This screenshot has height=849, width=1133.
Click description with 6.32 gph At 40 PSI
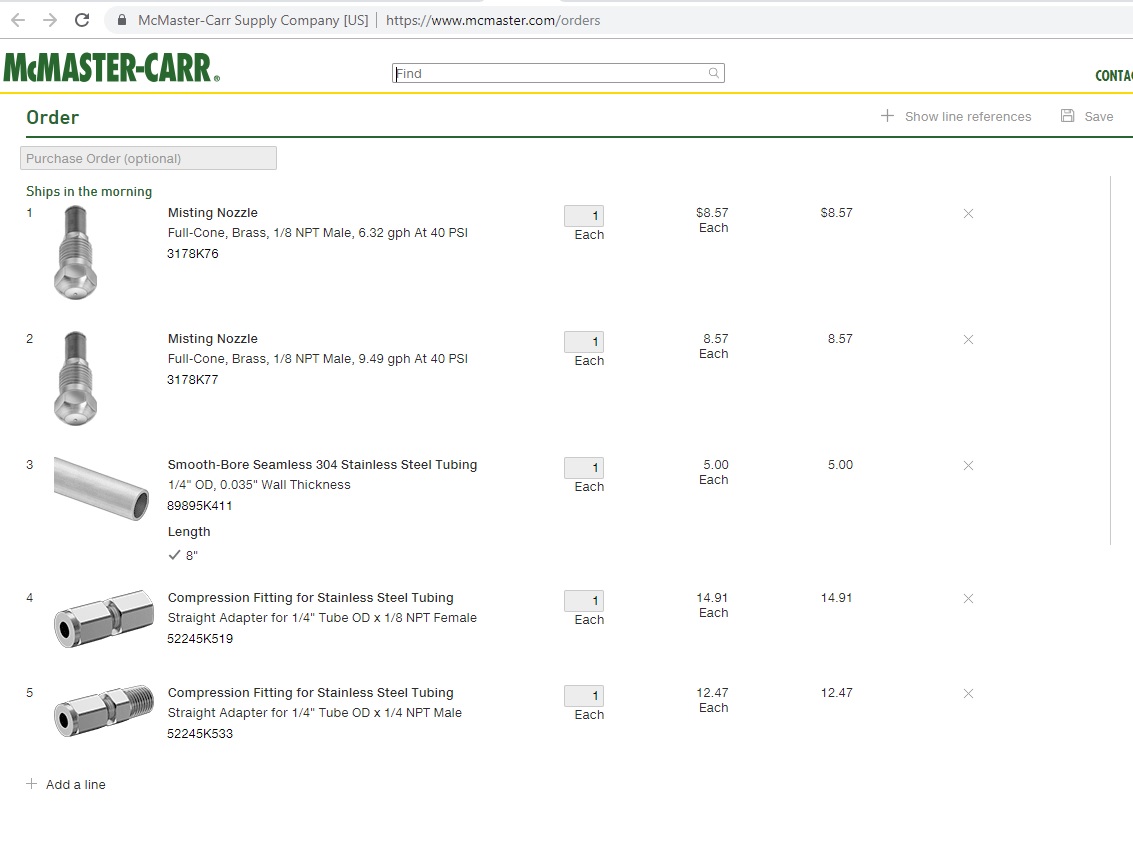(318, 233)
